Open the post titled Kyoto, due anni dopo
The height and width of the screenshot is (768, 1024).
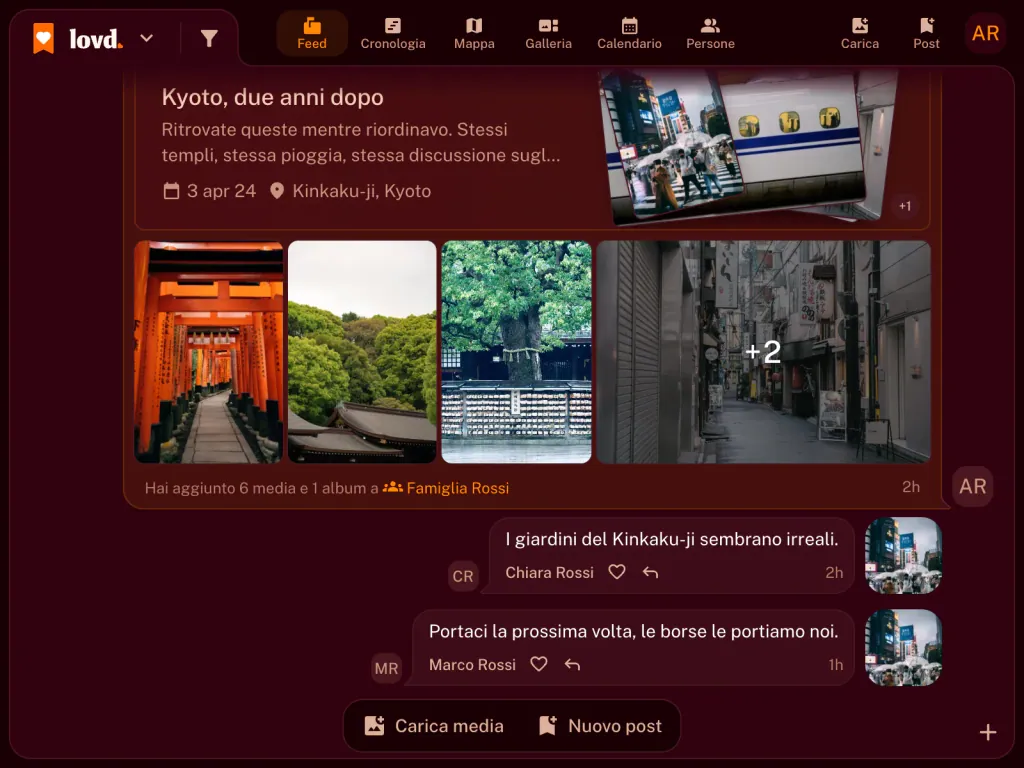(272, 97)
